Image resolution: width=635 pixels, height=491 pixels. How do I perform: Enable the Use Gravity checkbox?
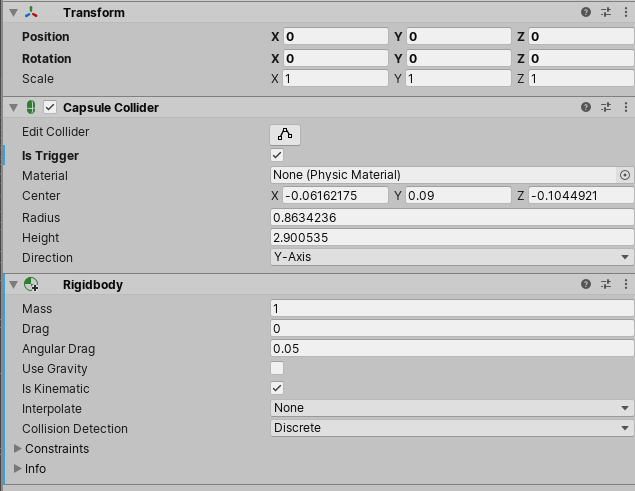click(x=277, y=368)
